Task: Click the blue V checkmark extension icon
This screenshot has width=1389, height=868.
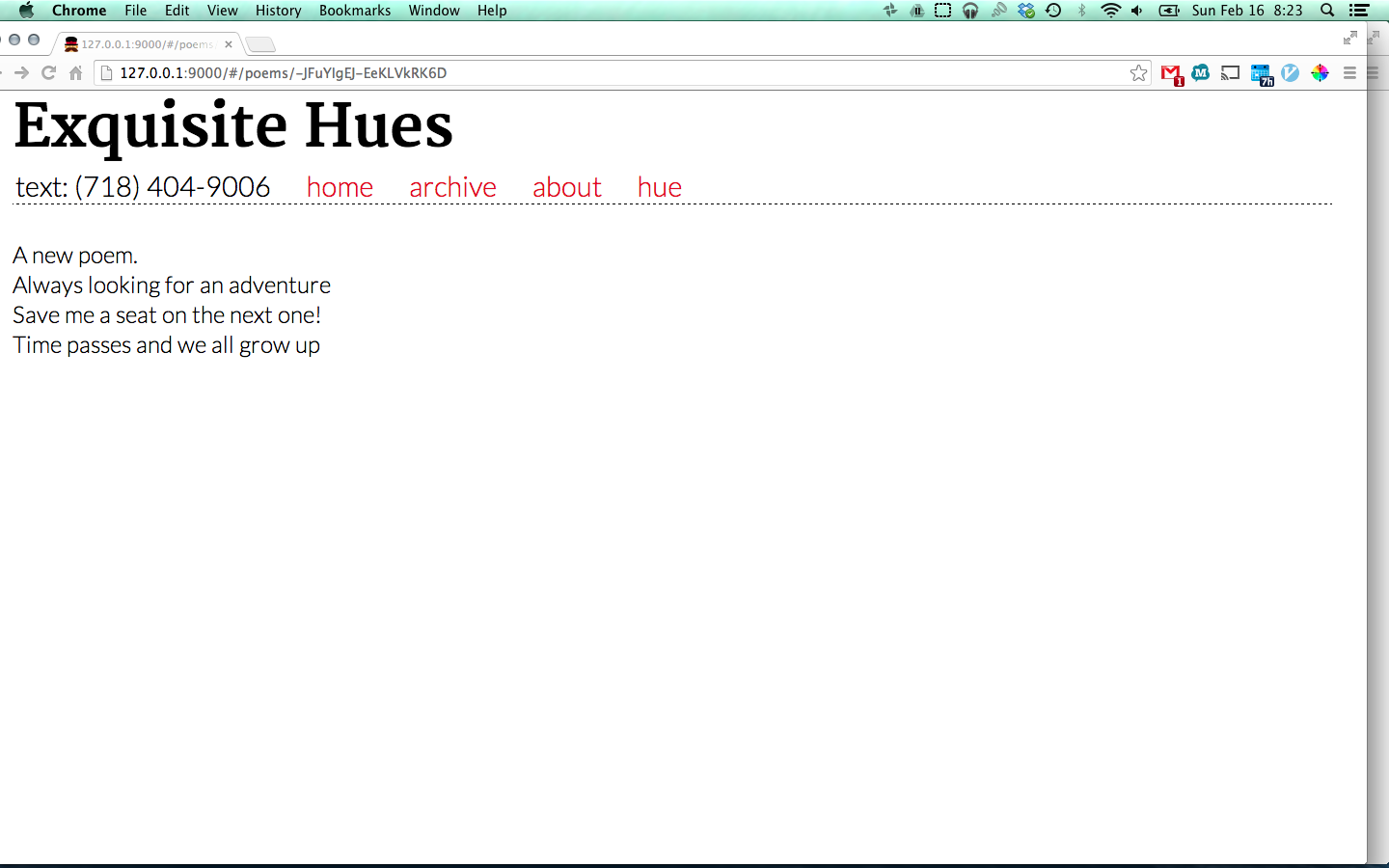Action: (1291, 72)
